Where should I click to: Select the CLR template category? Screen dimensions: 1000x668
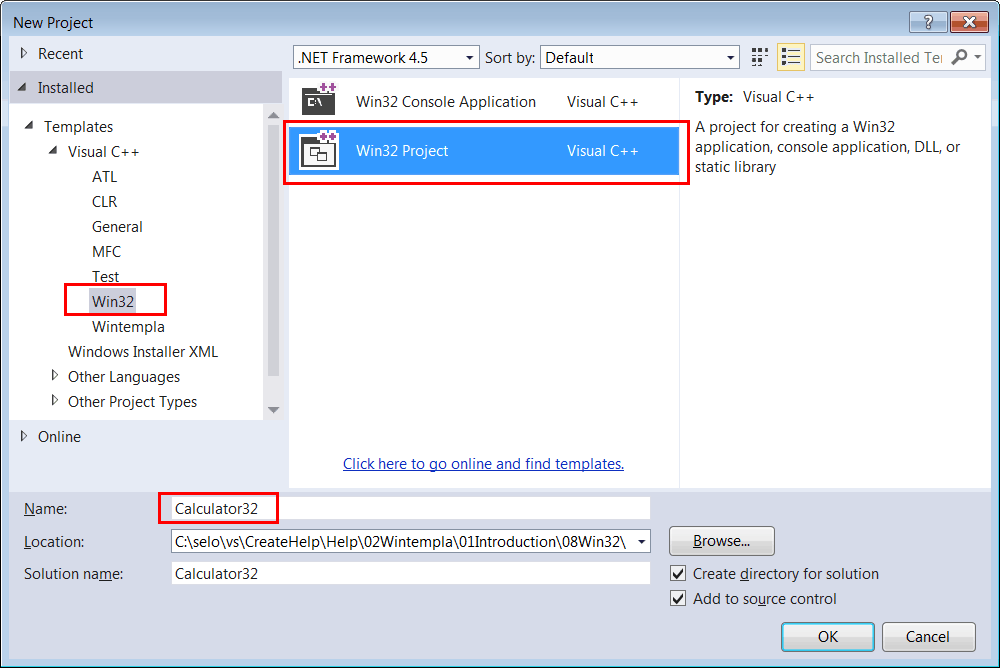point(105,202)
